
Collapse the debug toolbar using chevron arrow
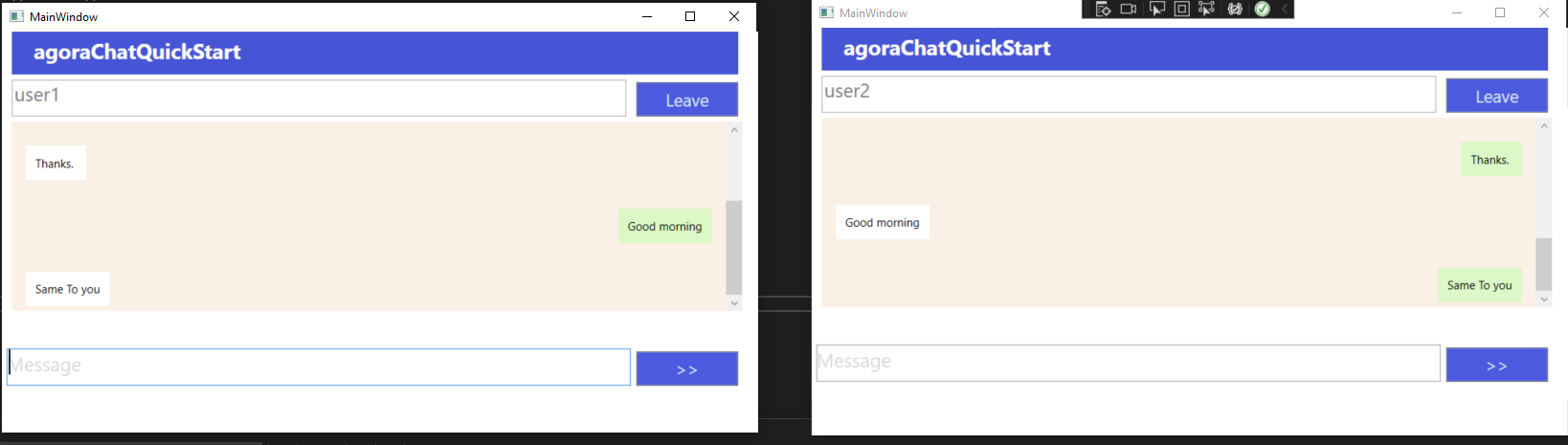(x=1285, y=10)
